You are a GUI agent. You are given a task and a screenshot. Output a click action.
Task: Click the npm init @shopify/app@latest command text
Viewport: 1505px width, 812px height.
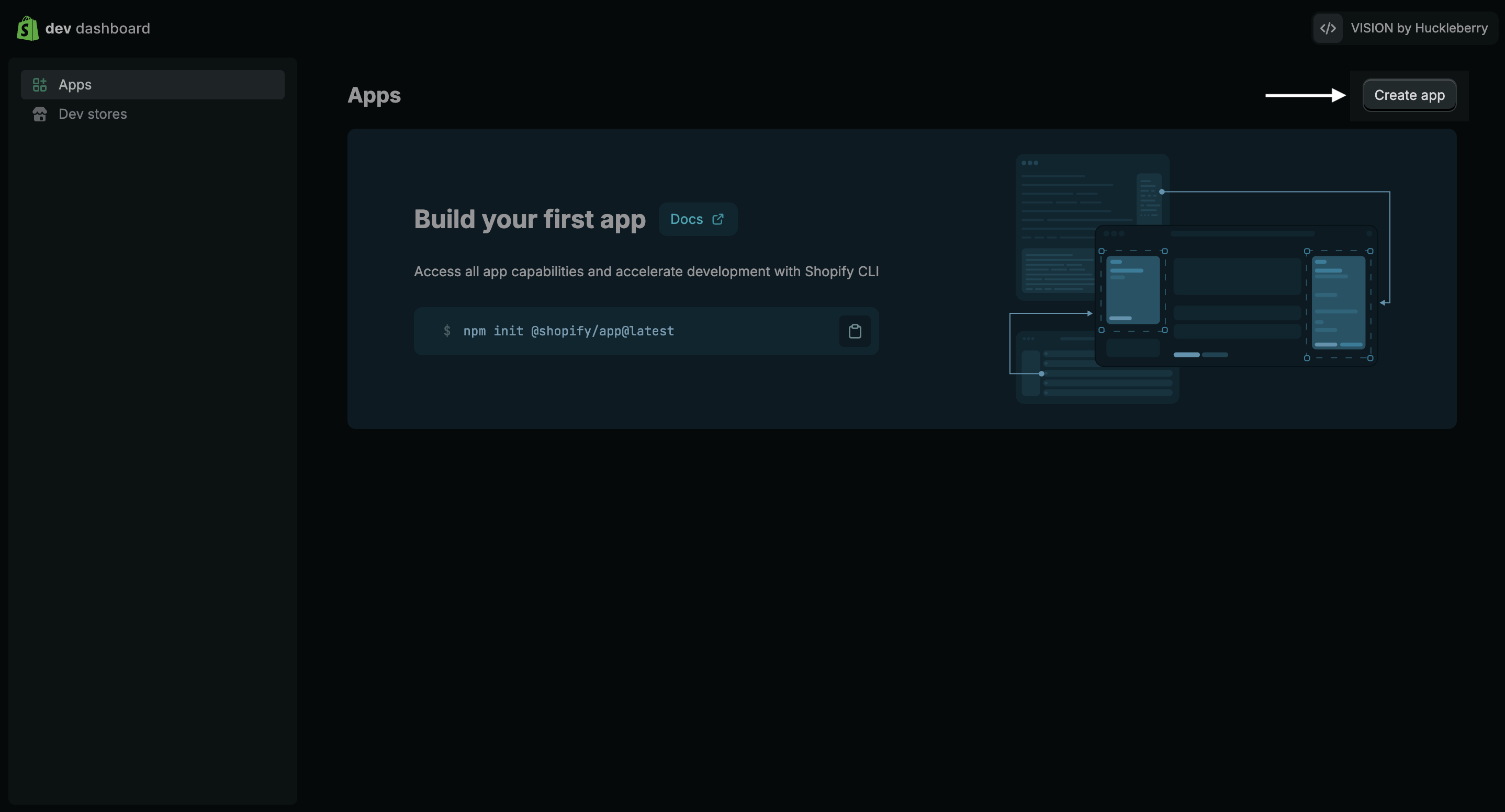(x=568, y=331)
